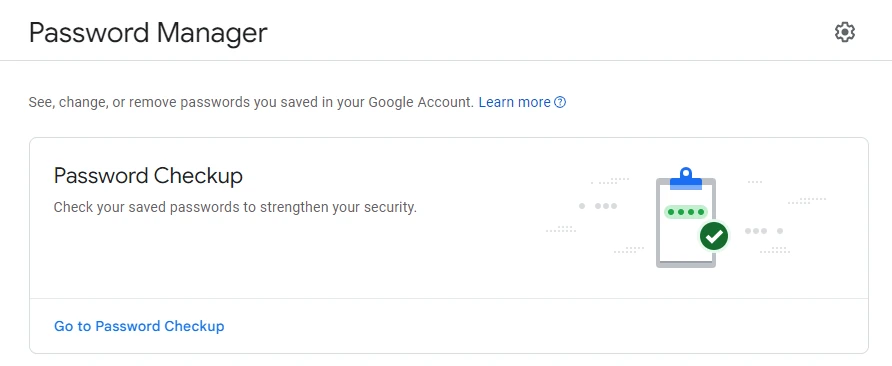This screenshot has height=366, width=892.
Task: Click gray dots left of clipboard
Action: pyautogui.click(x=598, y=206)
